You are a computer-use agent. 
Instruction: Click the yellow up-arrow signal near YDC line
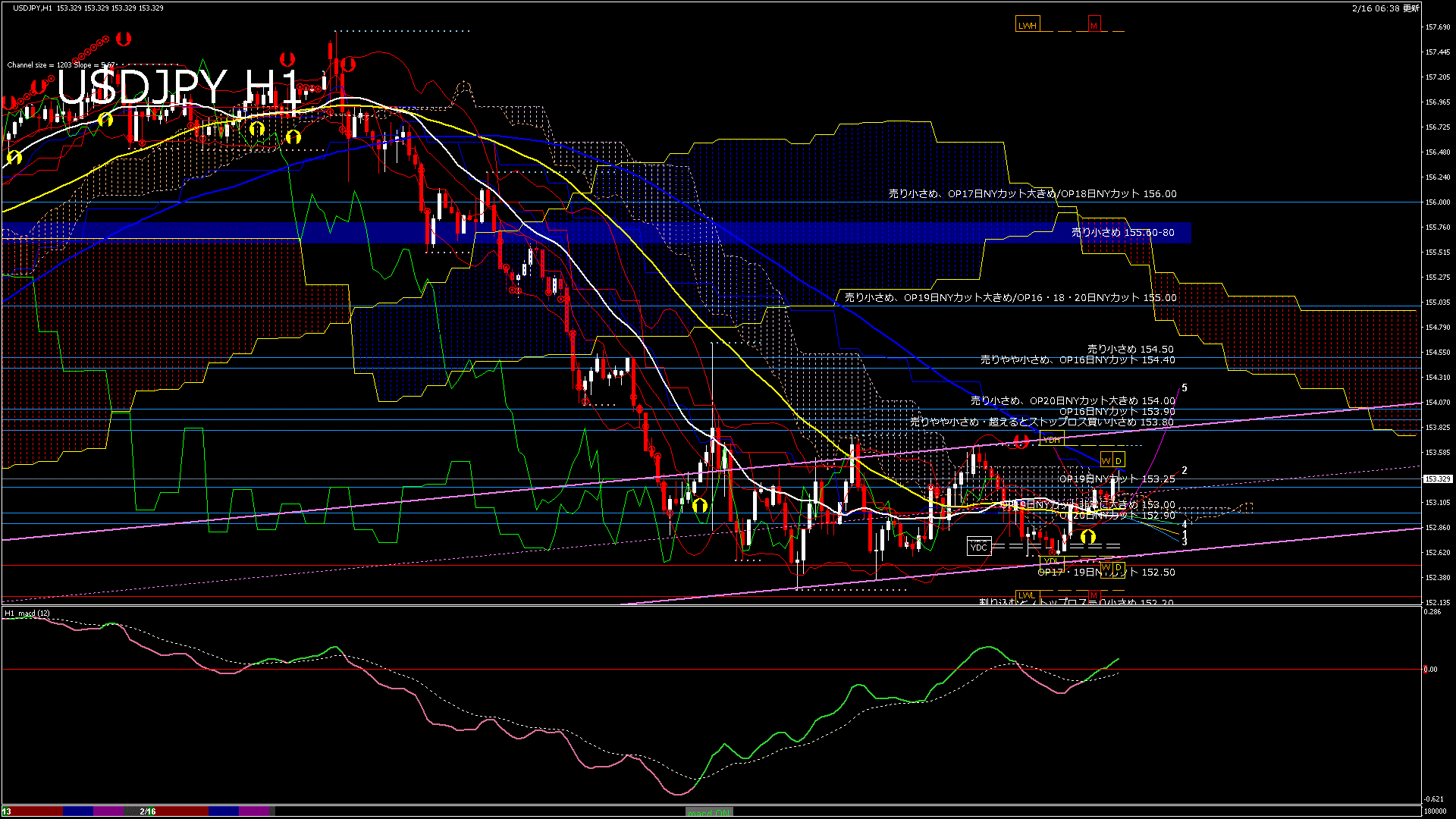point(1088,536)
